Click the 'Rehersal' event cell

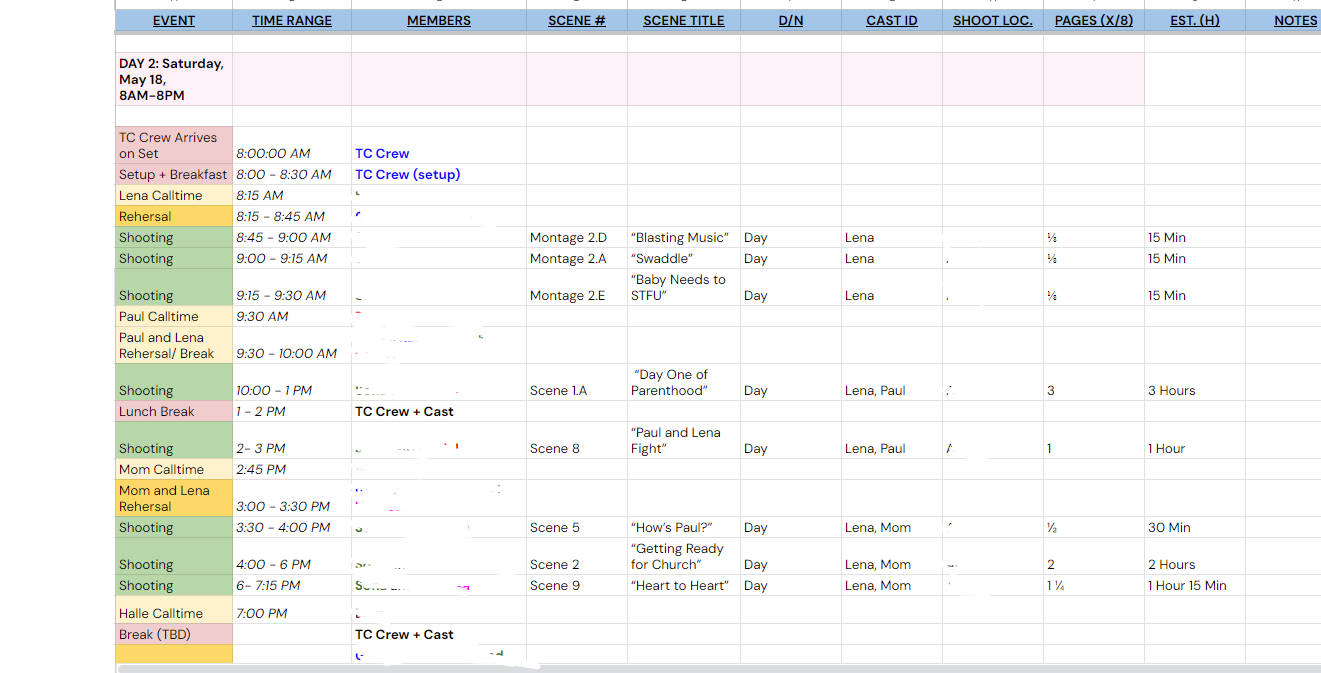[x=174, y=216]
